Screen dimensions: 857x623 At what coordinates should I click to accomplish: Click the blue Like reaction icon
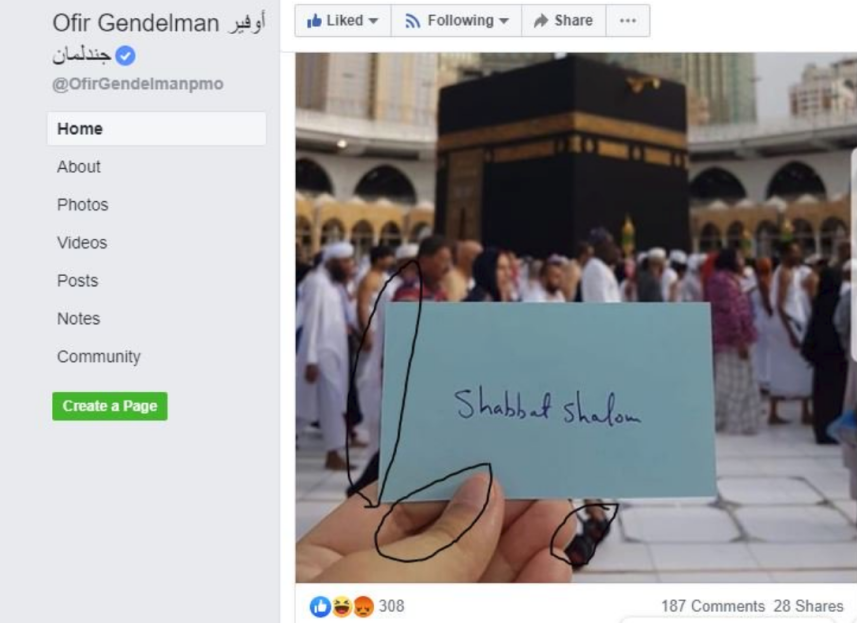coord(320,606)
